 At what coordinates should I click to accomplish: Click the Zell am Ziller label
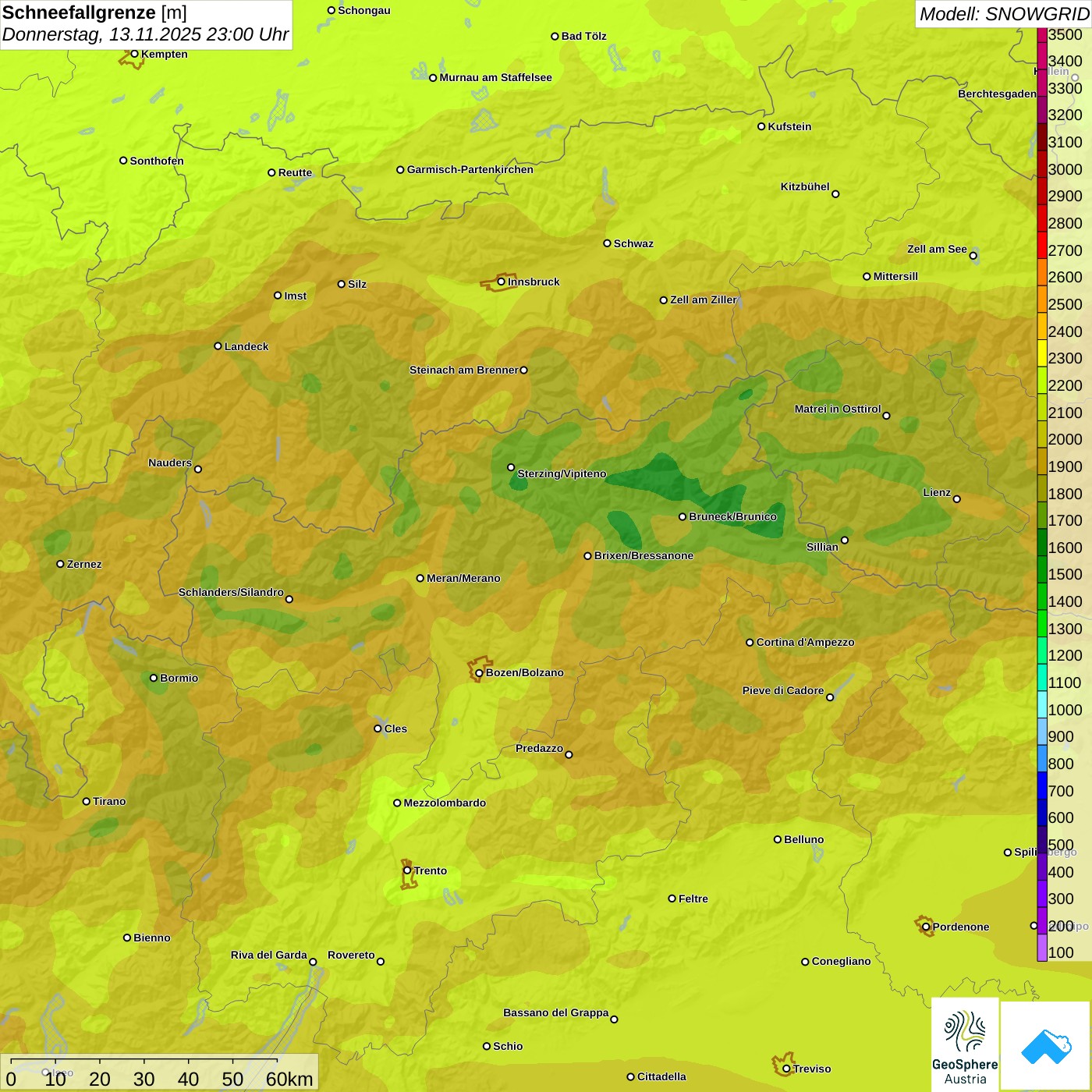tap(704, 300)
